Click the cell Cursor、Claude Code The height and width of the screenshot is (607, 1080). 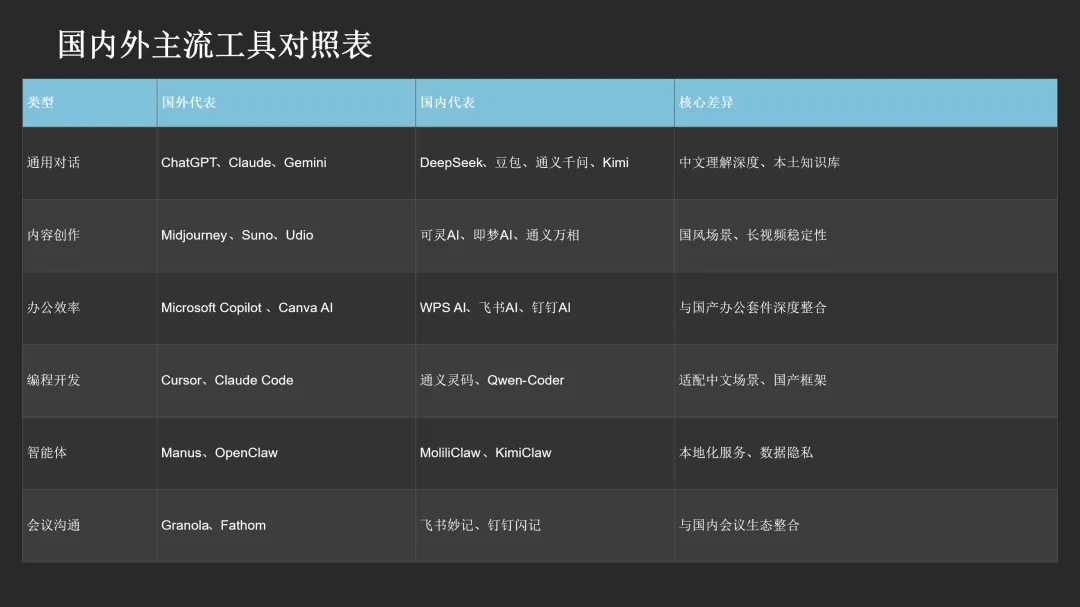tap(286, 380)
